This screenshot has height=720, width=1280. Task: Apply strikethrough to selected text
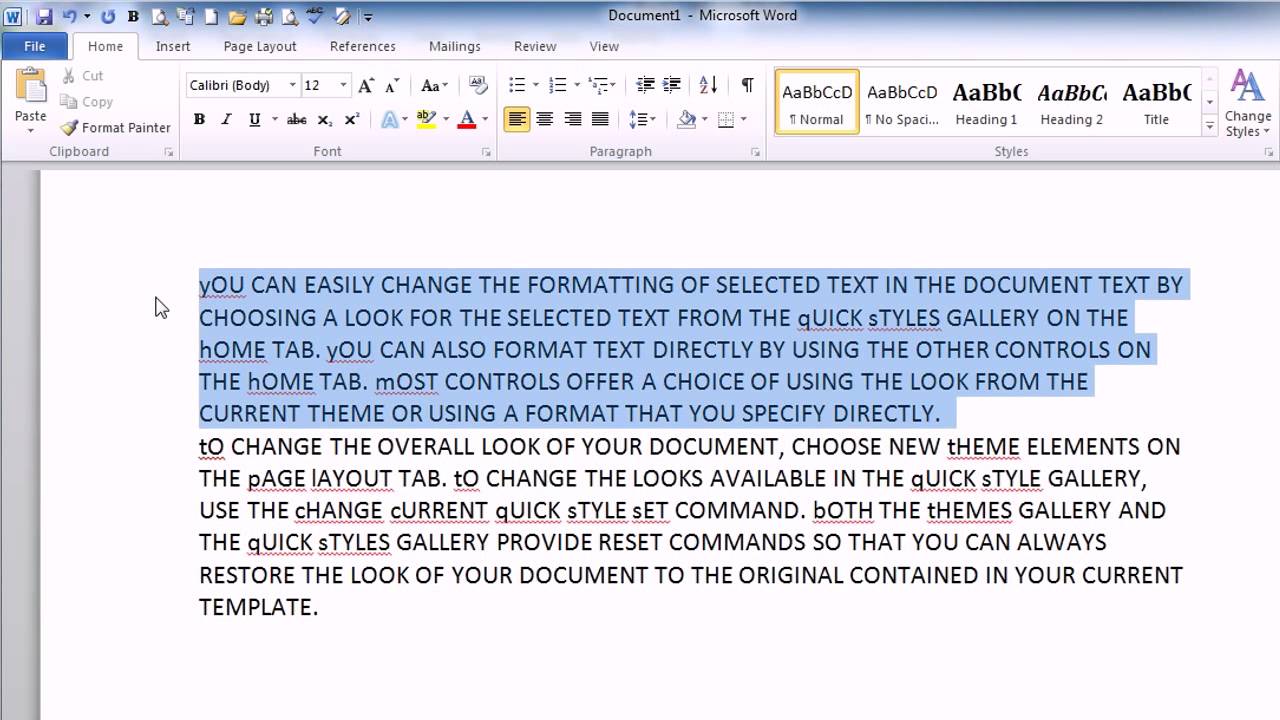297,120
